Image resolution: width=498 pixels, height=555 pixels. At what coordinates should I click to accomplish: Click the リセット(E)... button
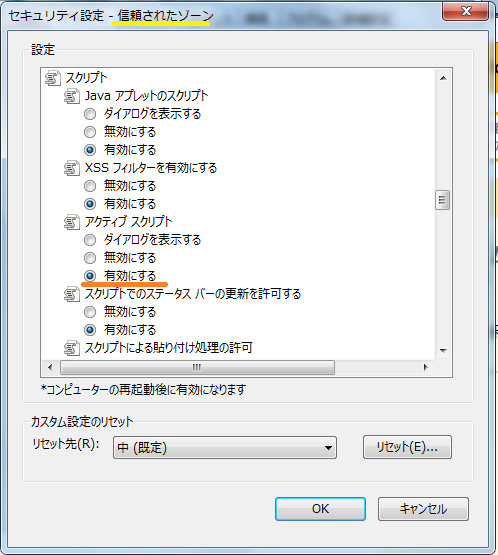[x=407, y=447]
